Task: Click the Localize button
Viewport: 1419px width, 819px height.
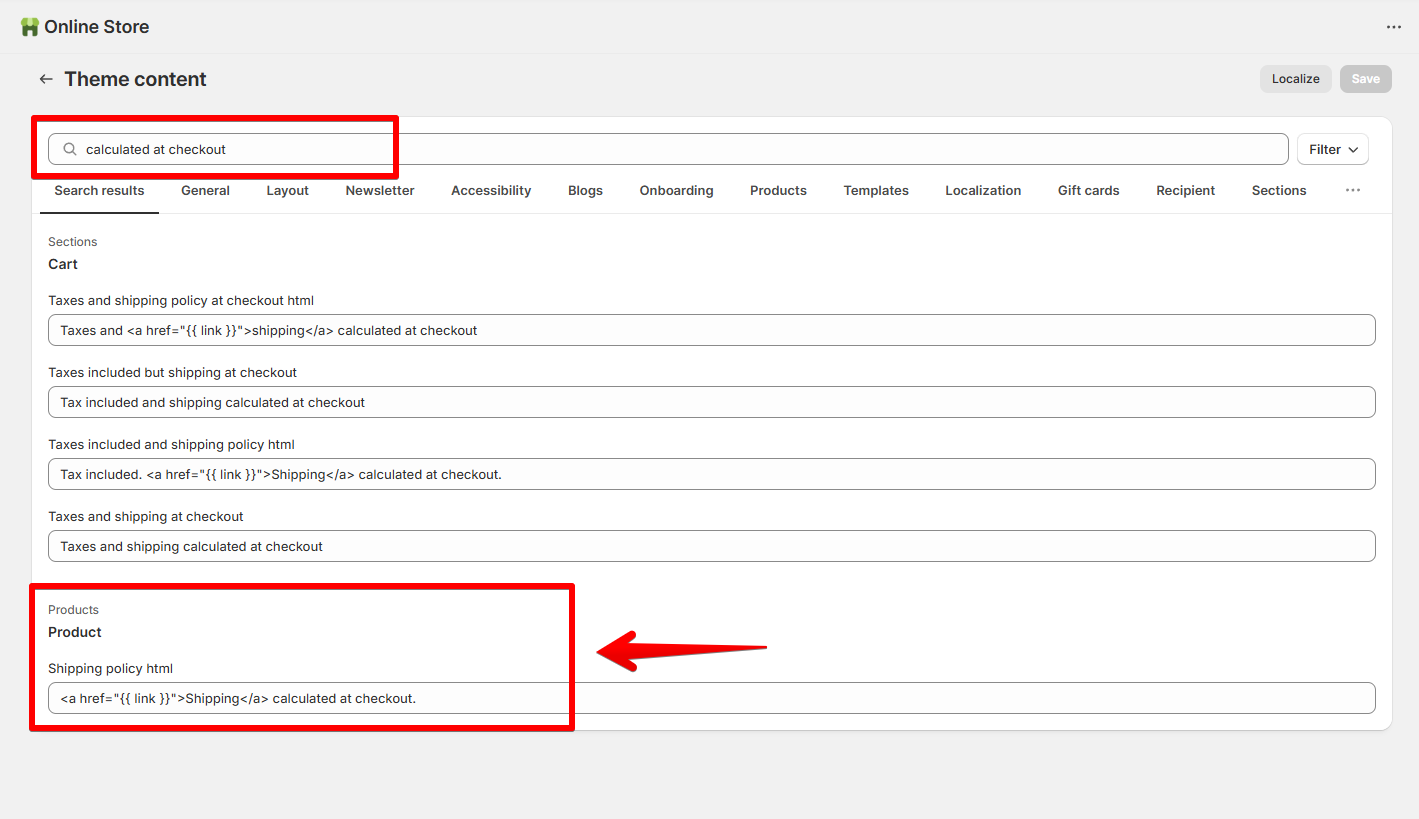Action: pos(1295,79)
